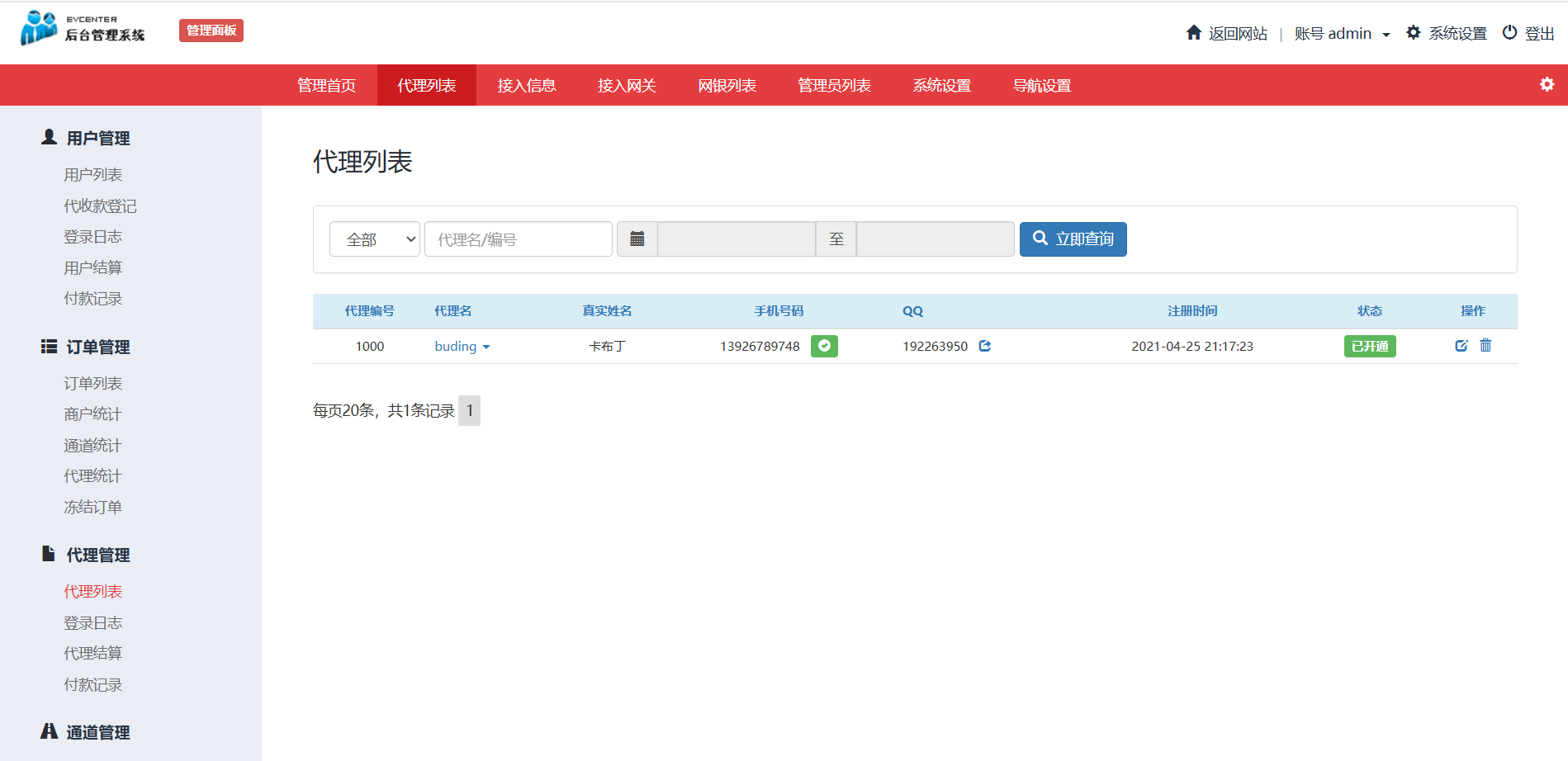This screenshot has height=761, width=1568.
Task: Switch to 接入网关 navigation tab
Action: tap(627, 86)
